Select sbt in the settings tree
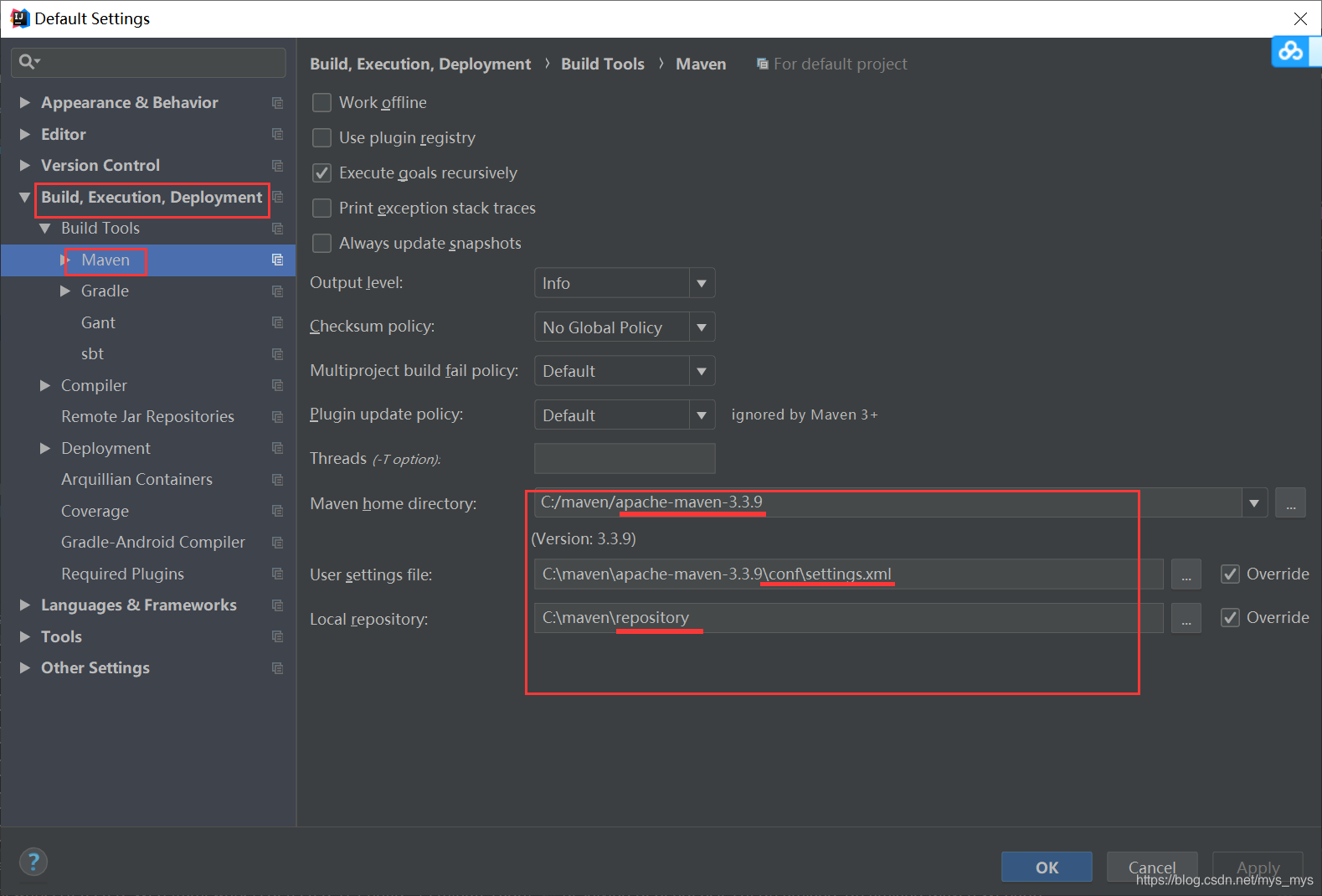This screenshot has width=1322, height=896. pos(92,354)
